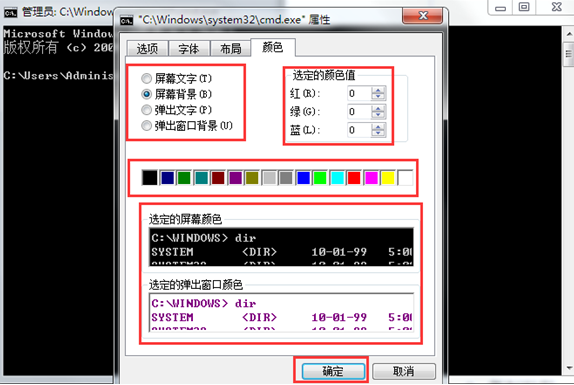
Task: Click scroll down arrow in cmd window
Action: click(x=569, y=368)
